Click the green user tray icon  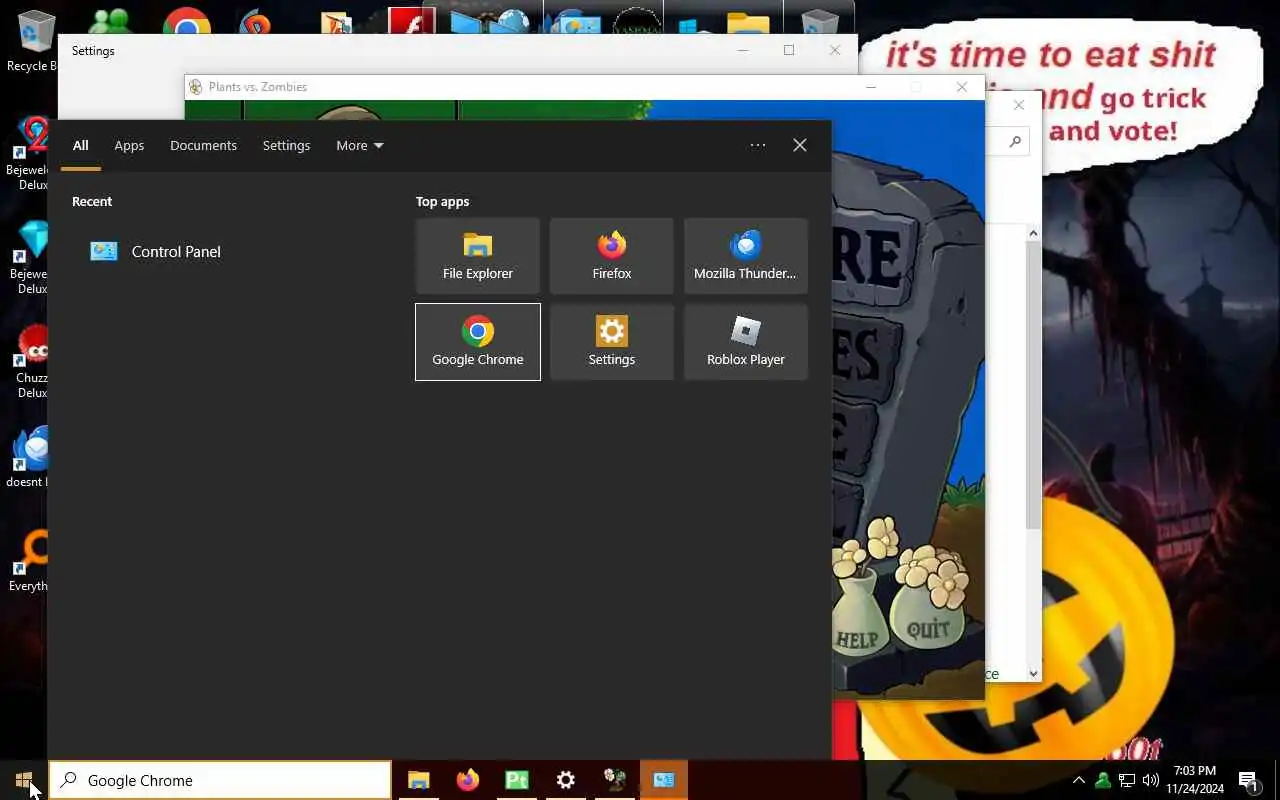click(x=1103, y=780)
